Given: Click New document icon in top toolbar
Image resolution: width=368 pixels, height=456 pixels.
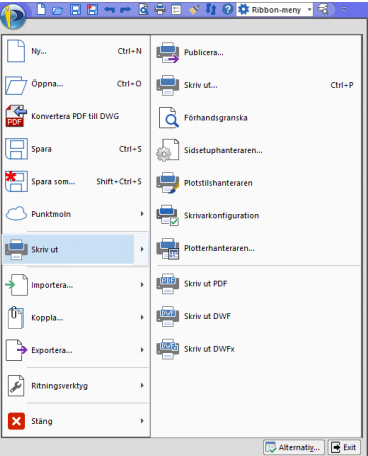Looking at the screenshot, I should (x=41, y=9).
